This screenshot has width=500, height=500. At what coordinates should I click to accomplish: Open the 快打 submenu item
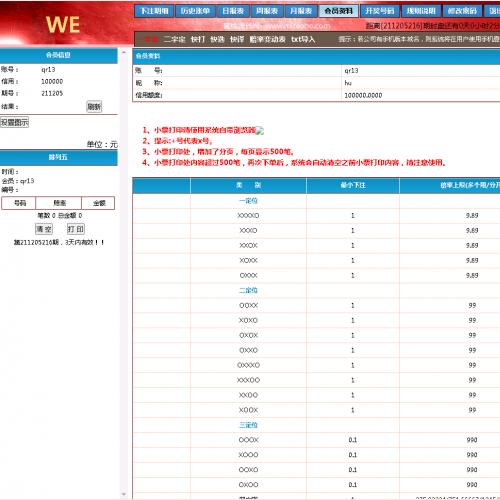(x=198, y=39)
